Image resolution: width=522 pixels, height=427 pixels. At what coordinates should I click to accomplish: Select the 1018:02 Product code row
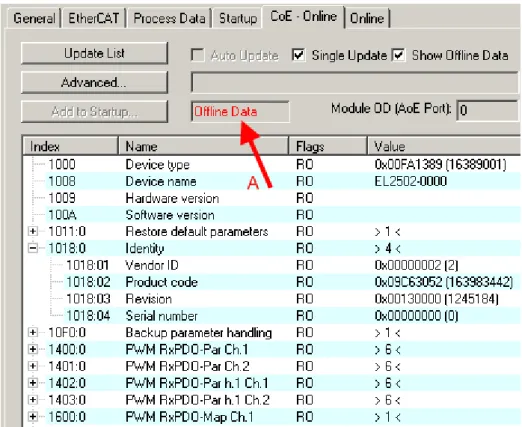click(x=272, y=282)
